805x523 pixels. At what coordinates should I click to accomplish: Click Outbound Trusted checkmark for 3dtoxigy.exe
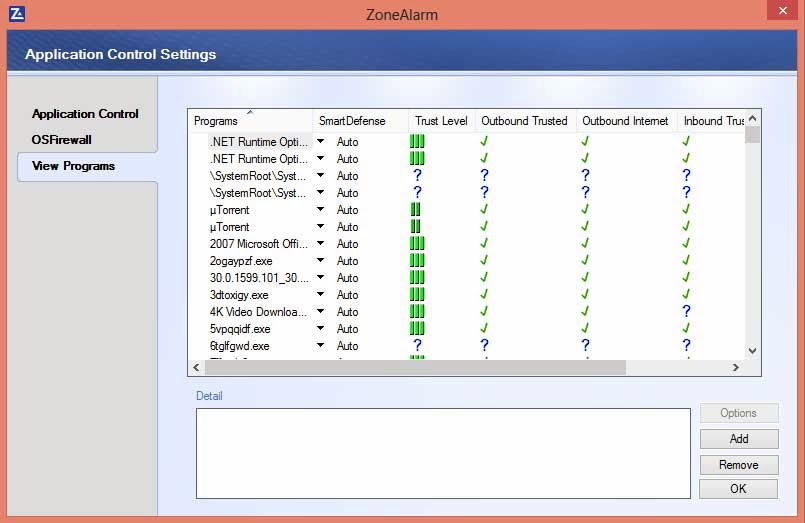click(484, 294)
